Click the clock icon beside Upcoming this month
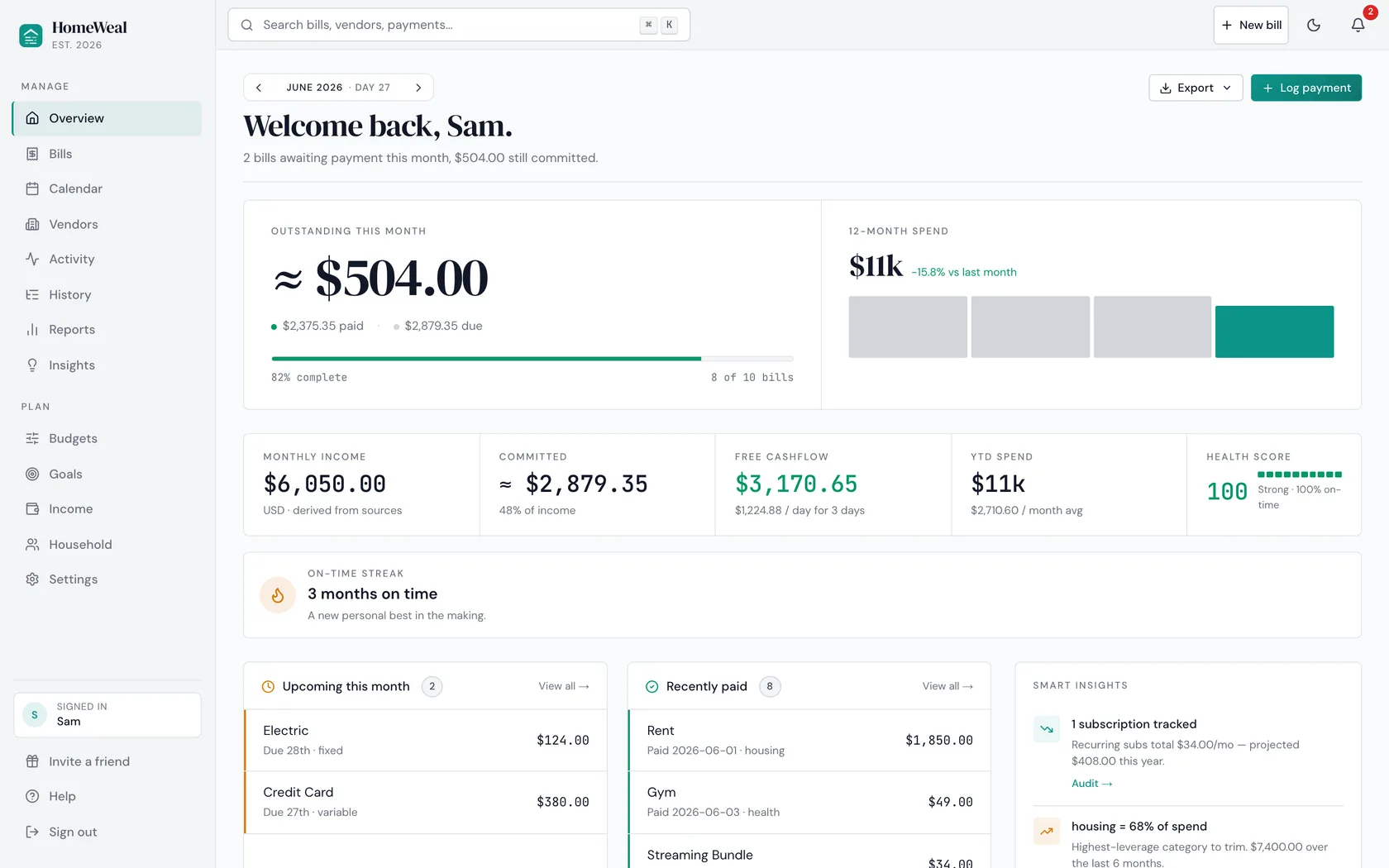 click(268, 686)
